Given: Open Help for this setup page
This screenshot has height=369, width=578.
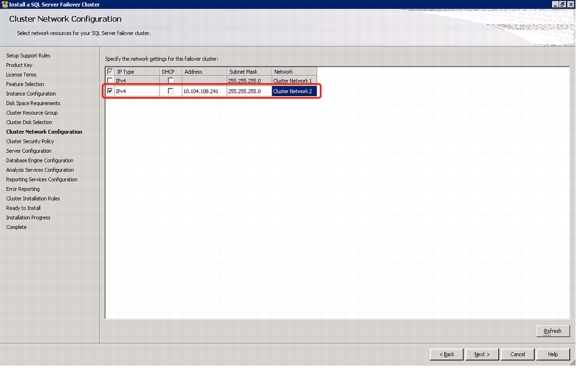Looking at the screenshot, I should click(553, 355).
